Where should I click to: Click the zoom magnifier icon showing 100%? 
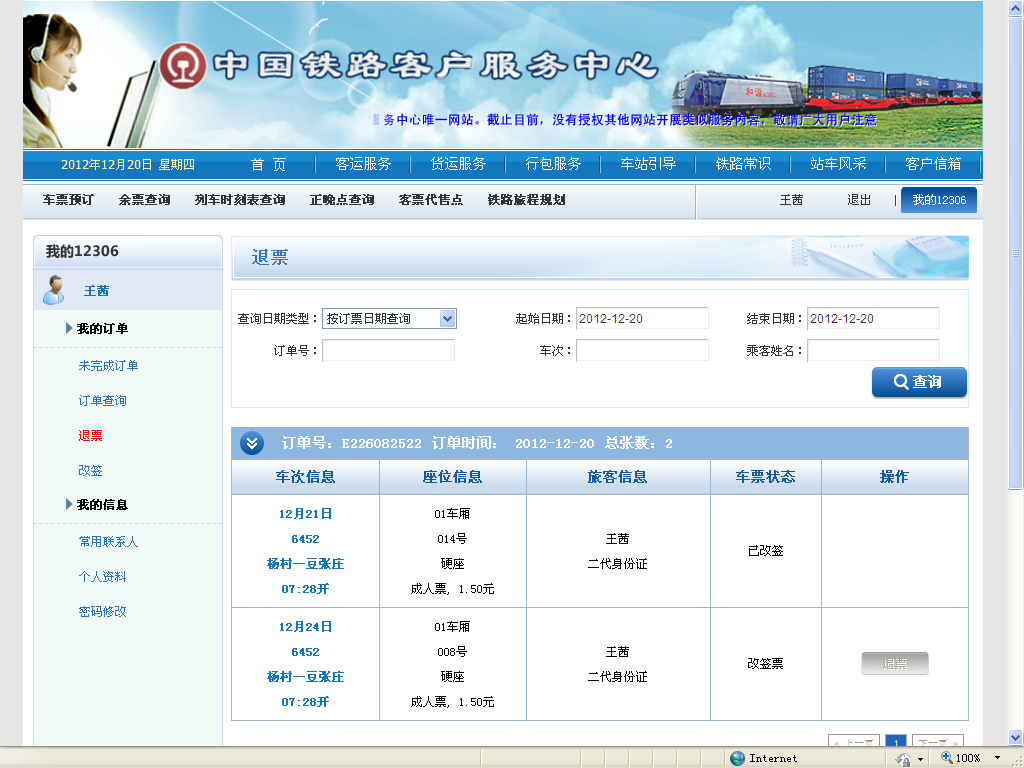click(x=946, y=758)
